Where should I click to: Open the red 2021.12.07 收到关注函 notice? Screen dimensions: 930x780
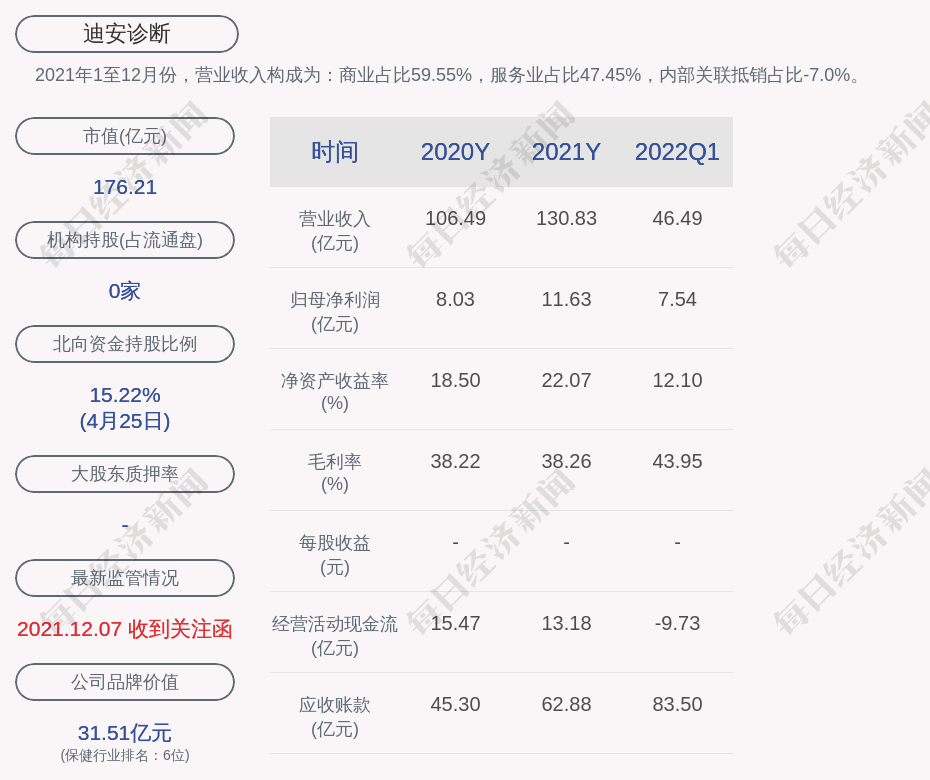pos(125,629)
